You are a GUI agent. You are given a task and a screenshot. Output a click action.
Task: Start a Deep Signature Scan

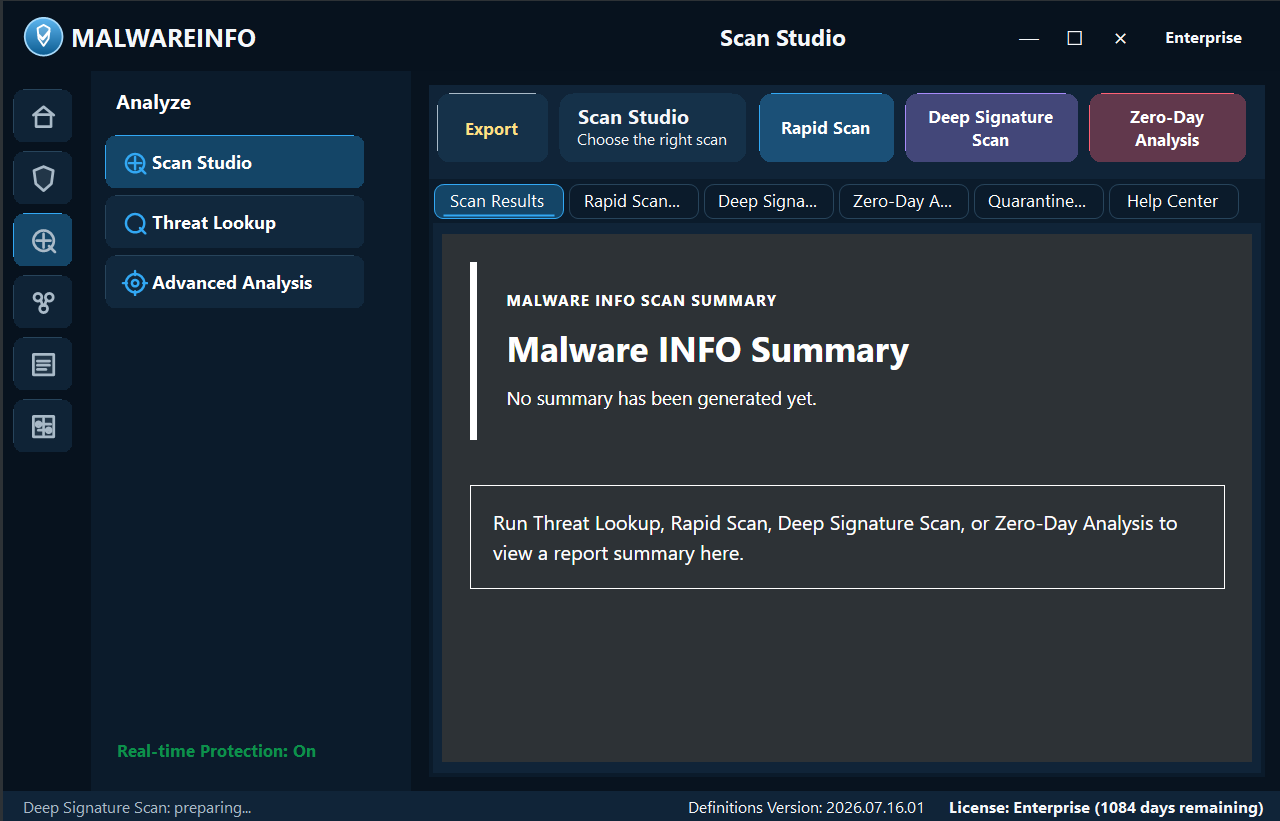[991, 128]
